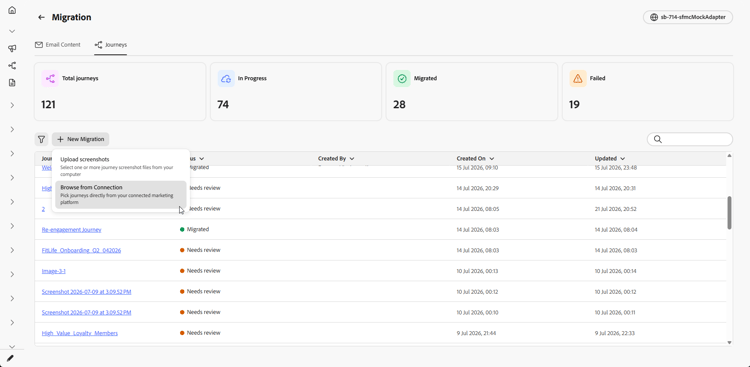Click the Migrated status of Re-engagement Journey

[x=195, y=229]
